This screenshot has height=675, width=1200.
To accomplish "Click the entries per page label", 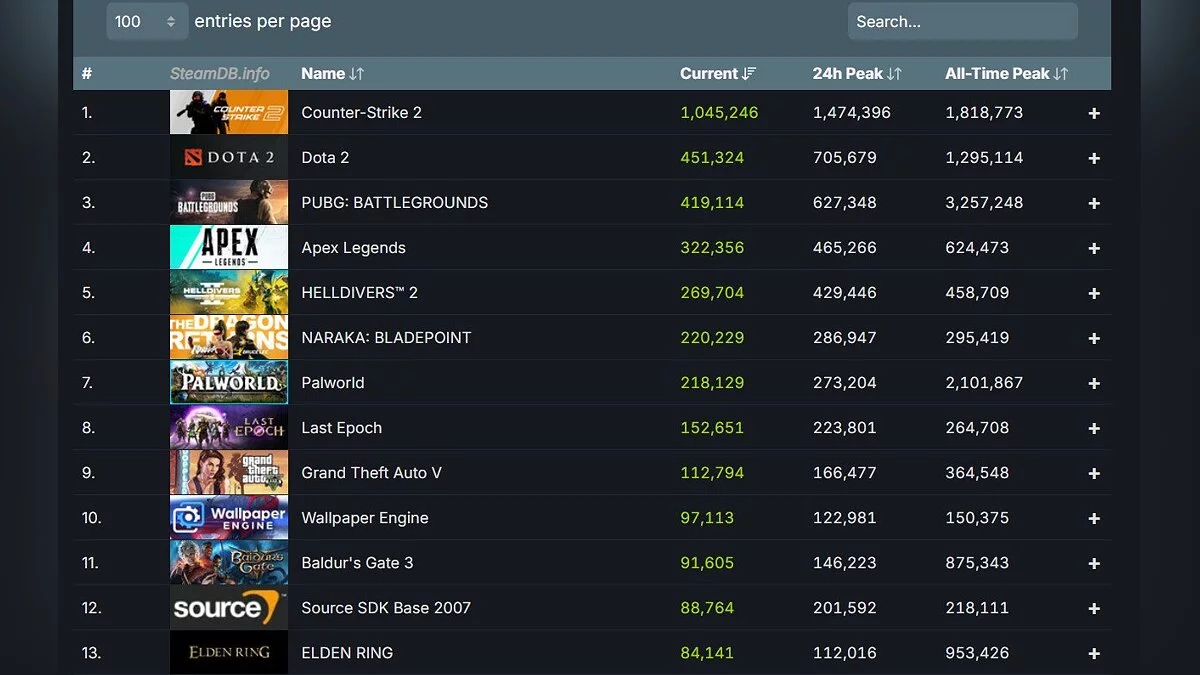I will 263,21.
